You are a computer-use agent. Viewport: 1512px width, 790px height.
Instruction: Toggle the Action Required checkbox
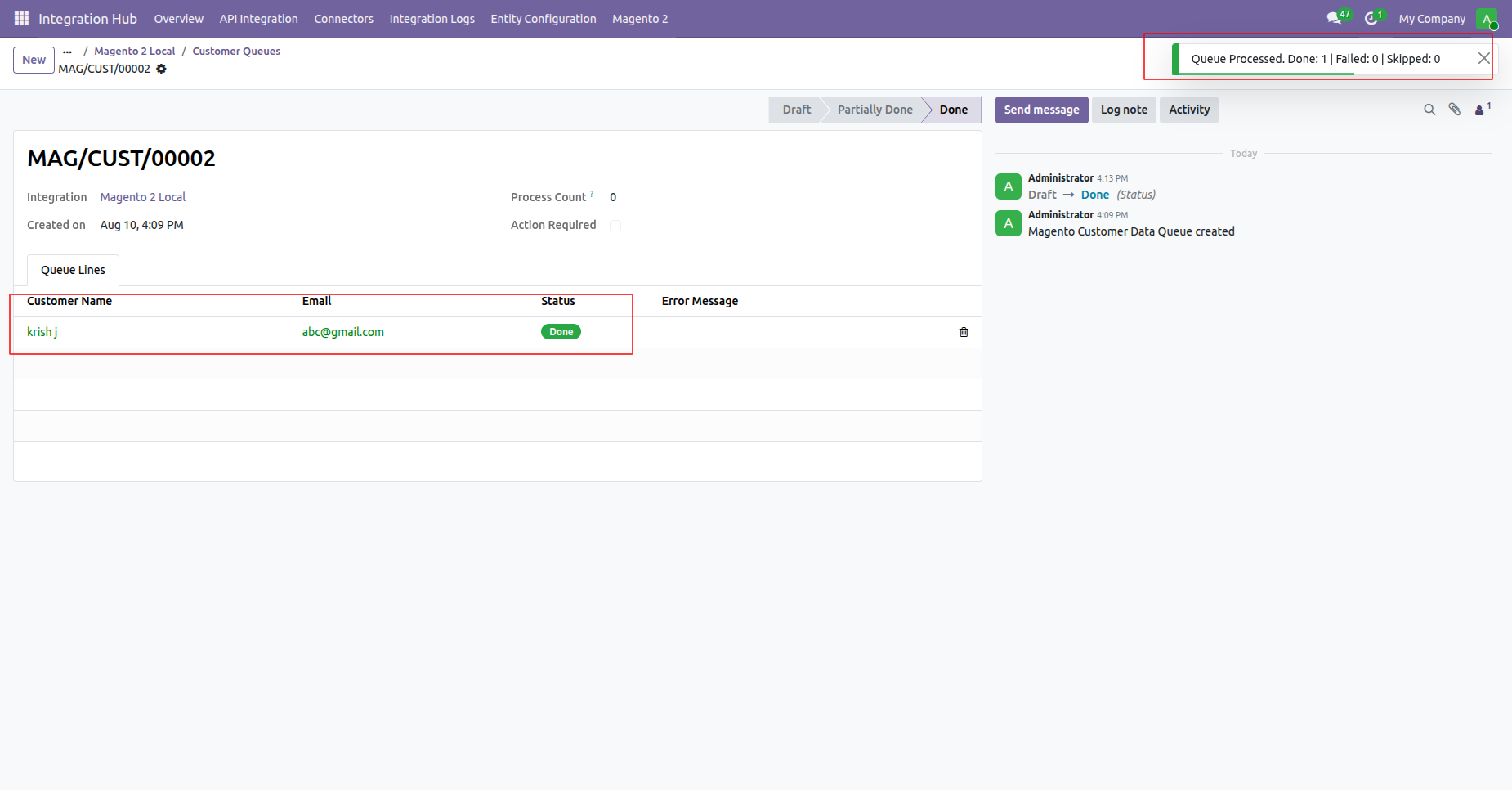(615, 226)
